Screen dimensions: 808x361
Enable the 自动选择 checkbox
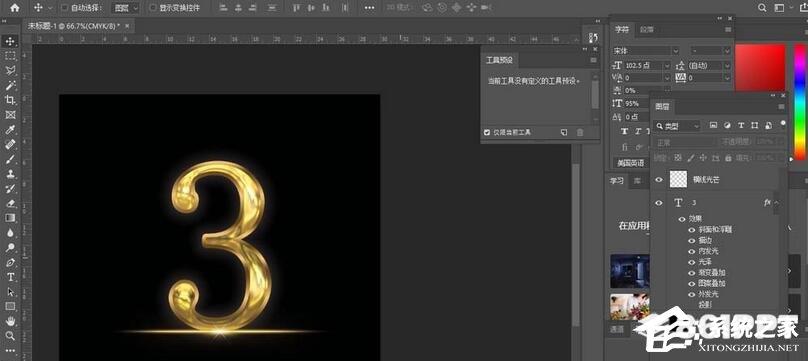coord(64,8)
